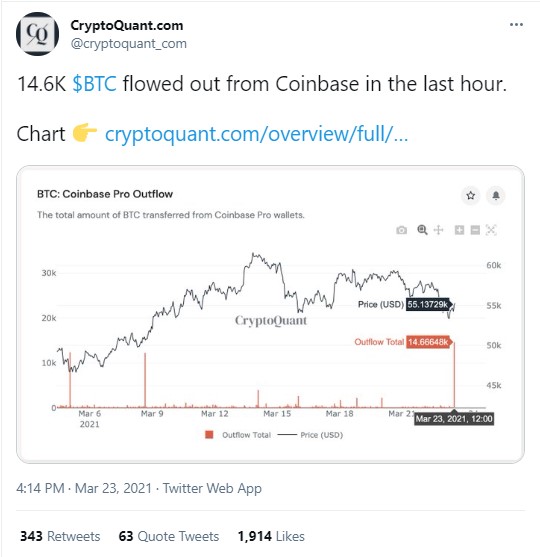Zoom in with the plus chart button
Viewport: 540px width, 557px height.
click(x=459, y=230)
